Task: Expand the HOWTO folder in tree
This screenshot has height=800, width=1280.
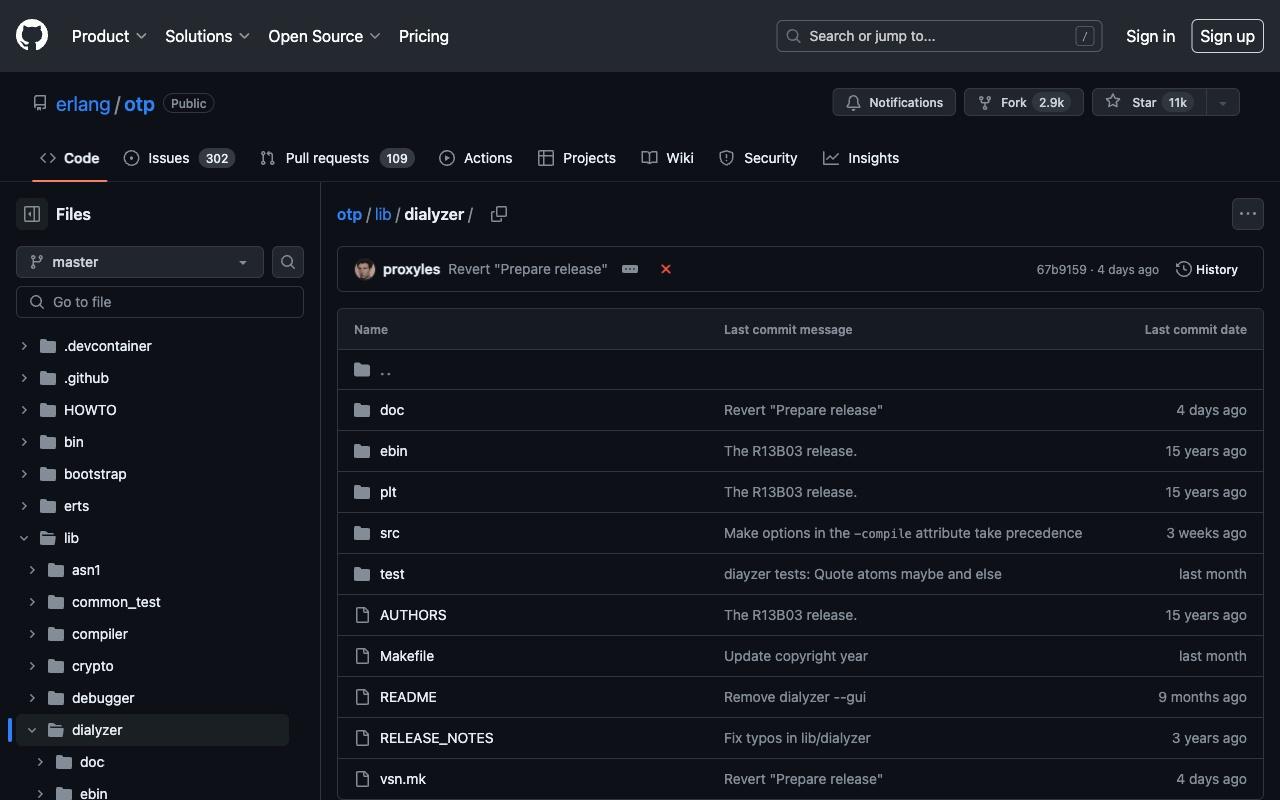Action: click(24, 410)
